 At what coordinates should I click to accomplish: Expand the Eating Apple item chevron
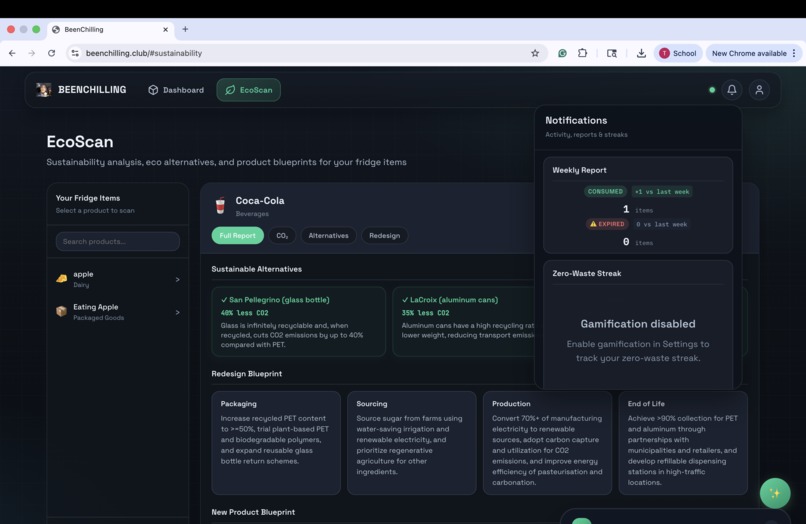[x=177, y=312]
